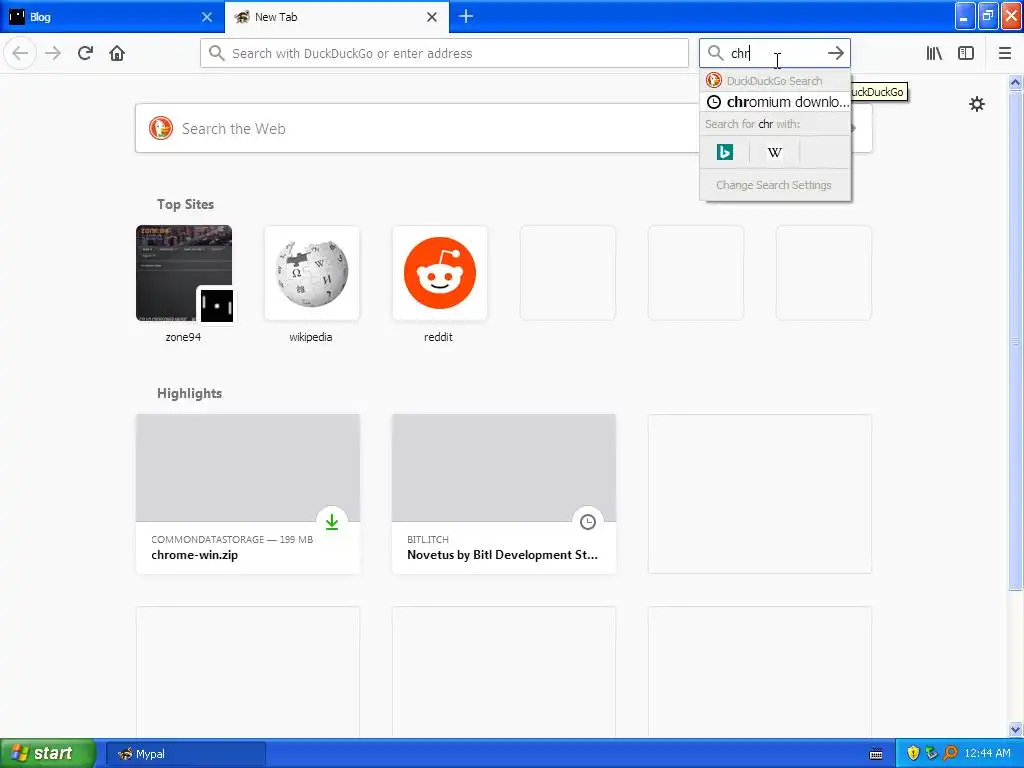Open the Windows start menu

click(48, 753)
